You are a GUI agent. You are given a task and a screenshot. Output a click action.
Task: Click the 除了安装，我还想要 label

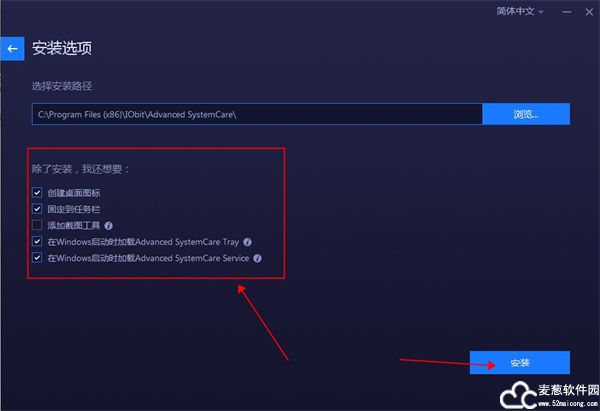pos(81,169)
